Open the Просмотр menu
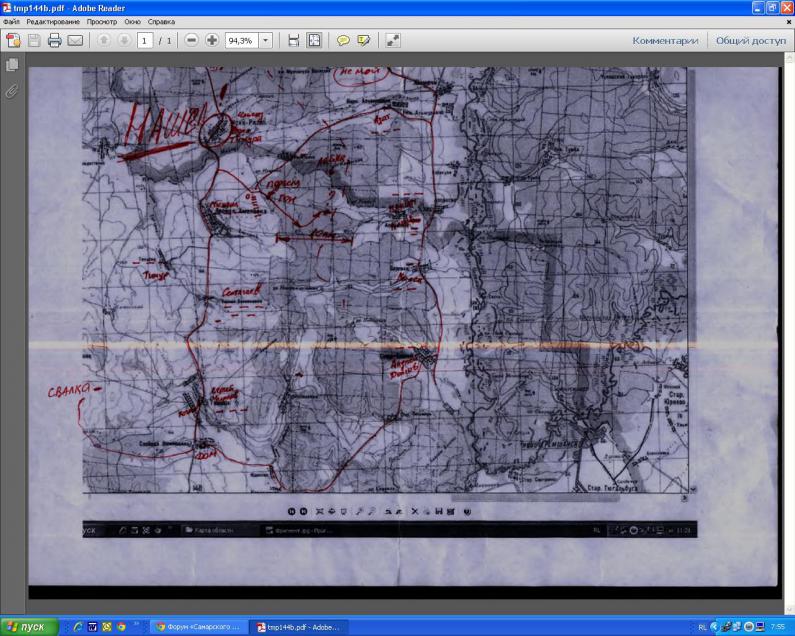The image size is (795, 636). click(x=102, y=21)
